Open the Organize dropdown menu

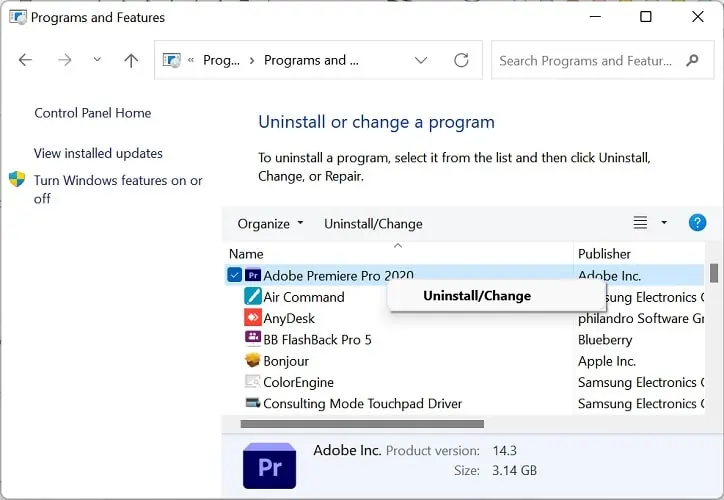pyautogui.click(x=270, y=224)
